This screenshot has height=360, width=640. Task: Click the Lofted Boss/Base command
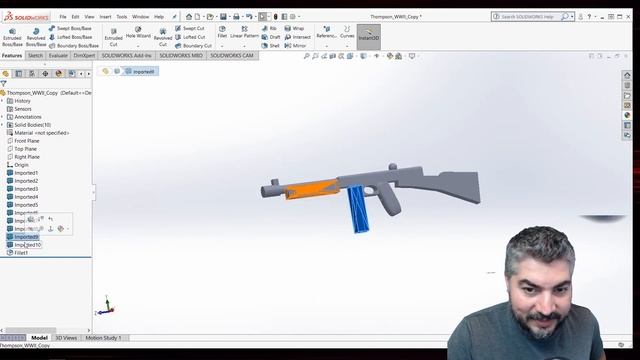click(70, 37)
